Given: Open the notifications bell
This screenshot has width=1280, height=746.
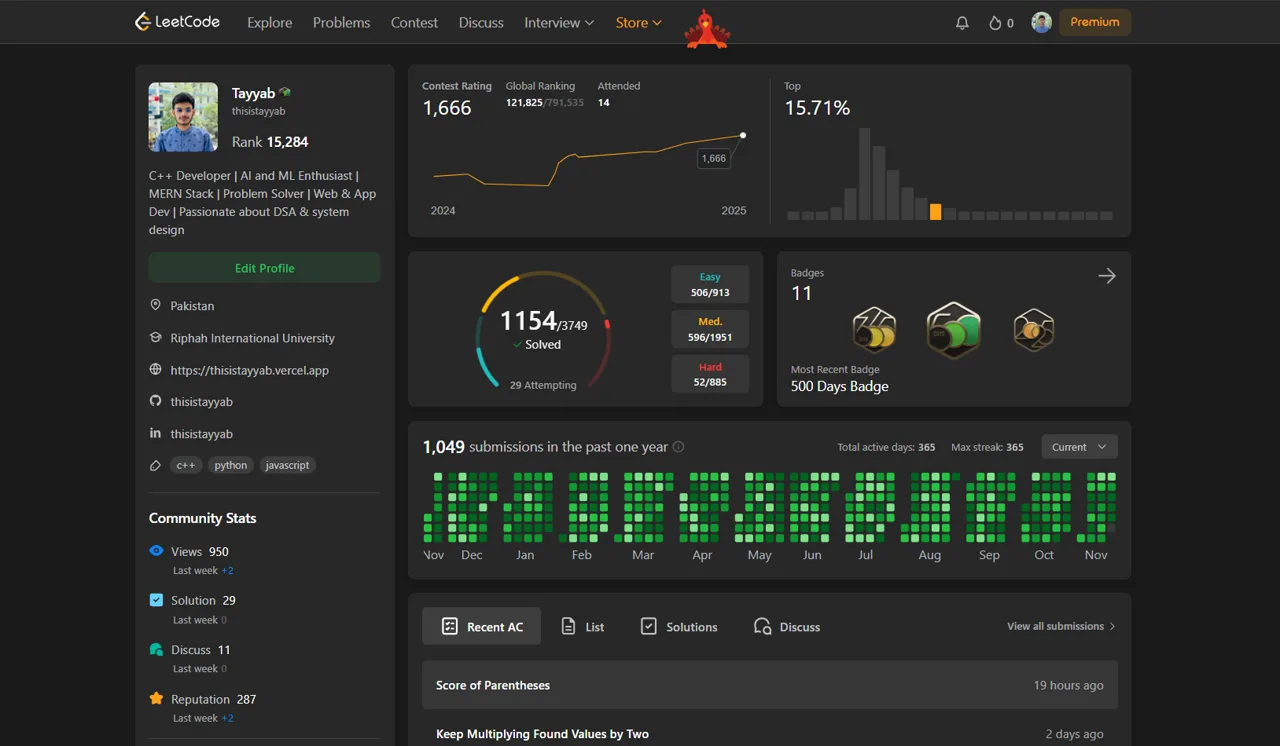Looking at the screenshot, I should (962, 22).
